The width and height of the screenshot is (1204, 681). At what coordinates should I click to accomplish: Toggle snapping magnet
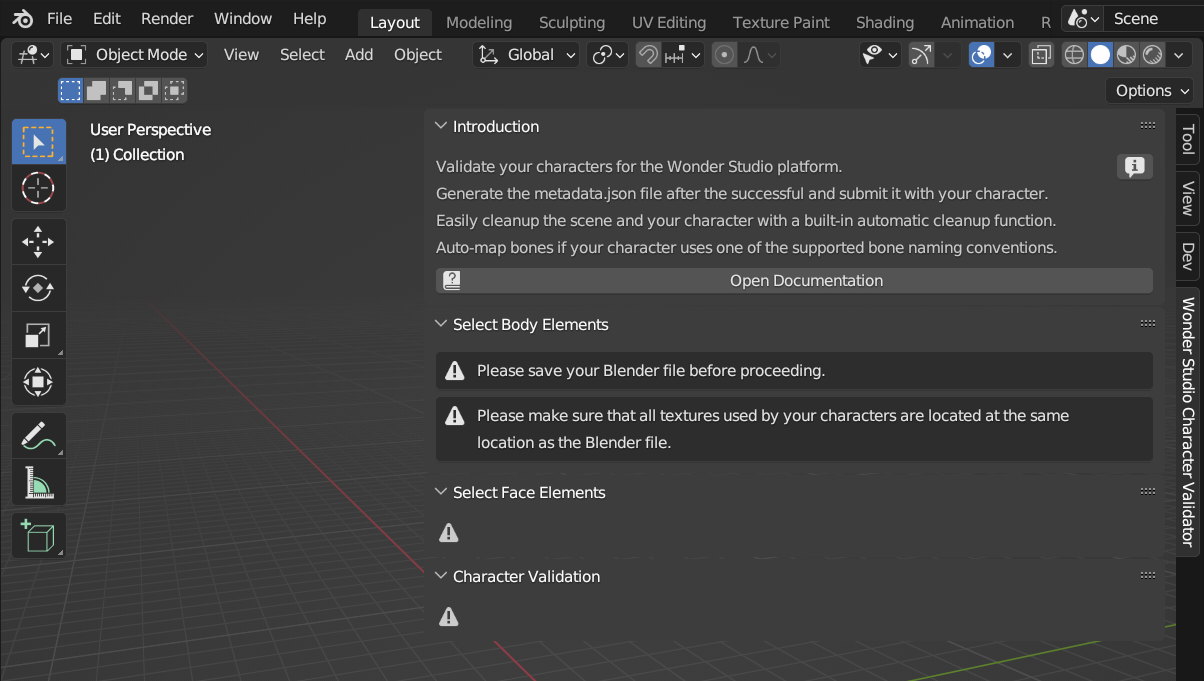pyautogui.click(x=648, y=55)
